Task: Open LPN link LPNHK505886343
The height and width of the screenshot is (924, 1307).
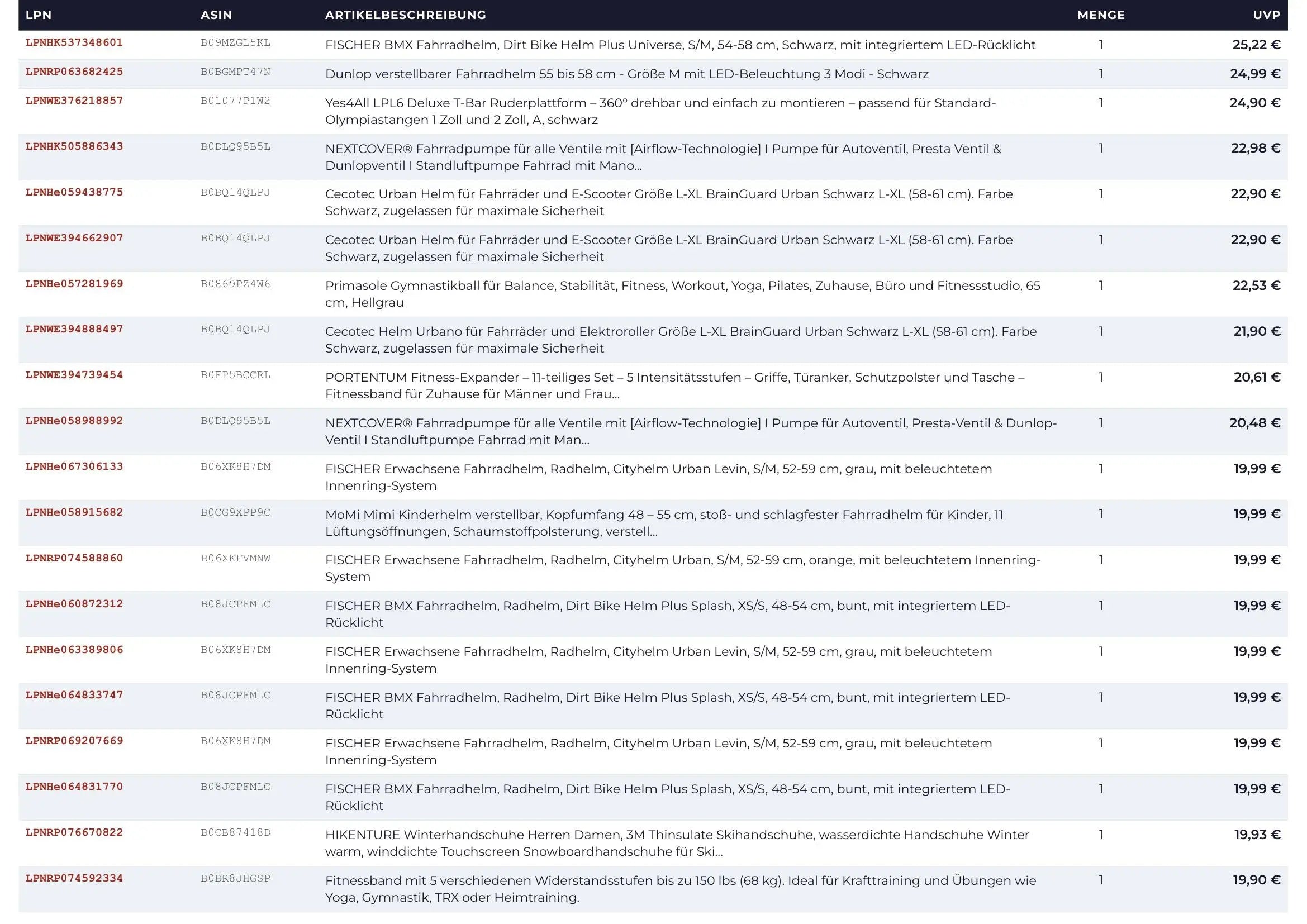Action: pyautogui.click(x=74, y=147)
